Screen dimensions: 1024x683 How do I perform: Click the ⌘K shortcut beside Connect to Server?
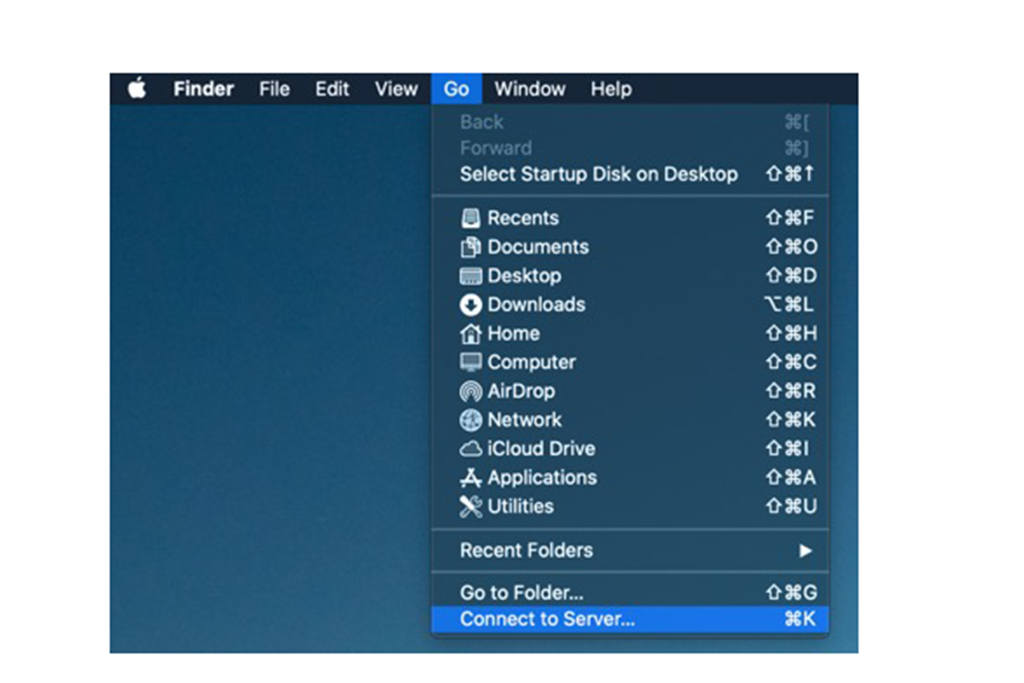pos(800,619)
